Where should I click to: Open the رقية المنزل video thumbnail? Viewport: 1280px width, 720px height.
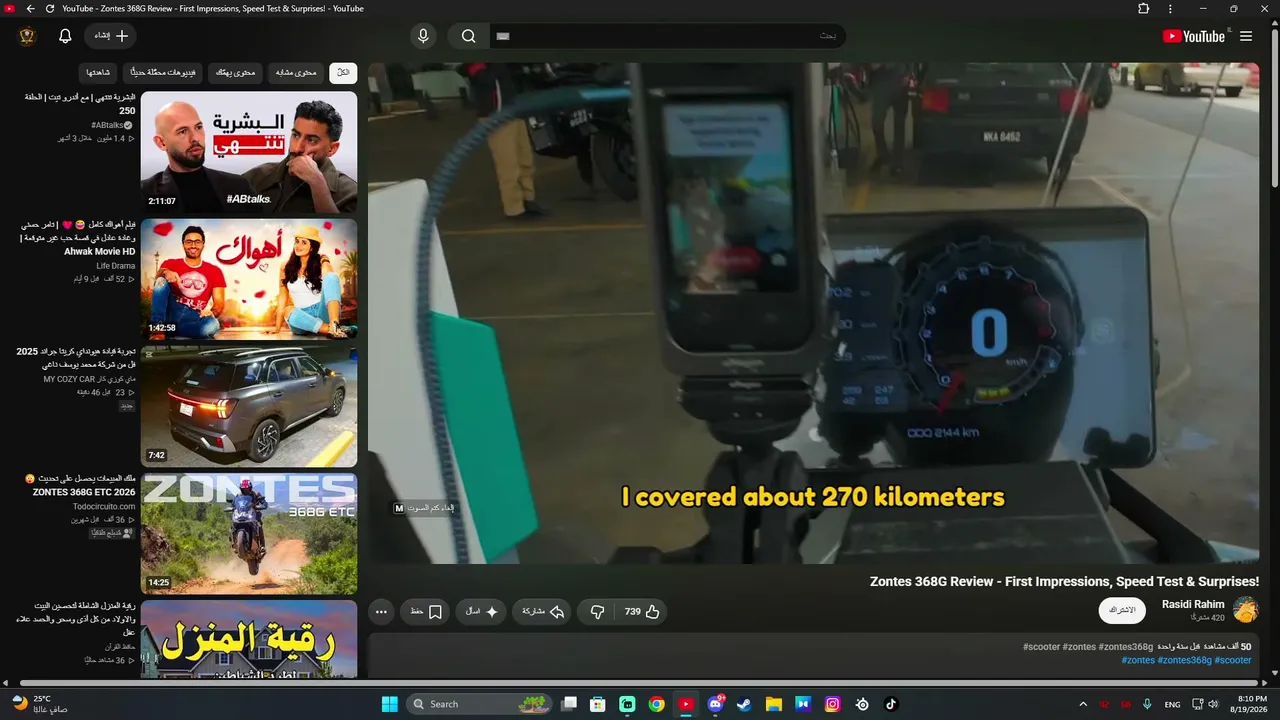[249, 640]
